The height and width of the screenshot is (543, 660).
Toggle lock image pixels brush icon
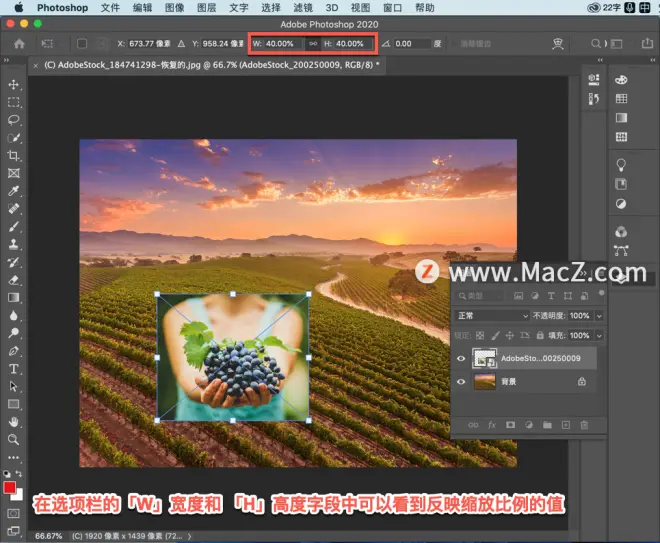[x=495, y=335]
